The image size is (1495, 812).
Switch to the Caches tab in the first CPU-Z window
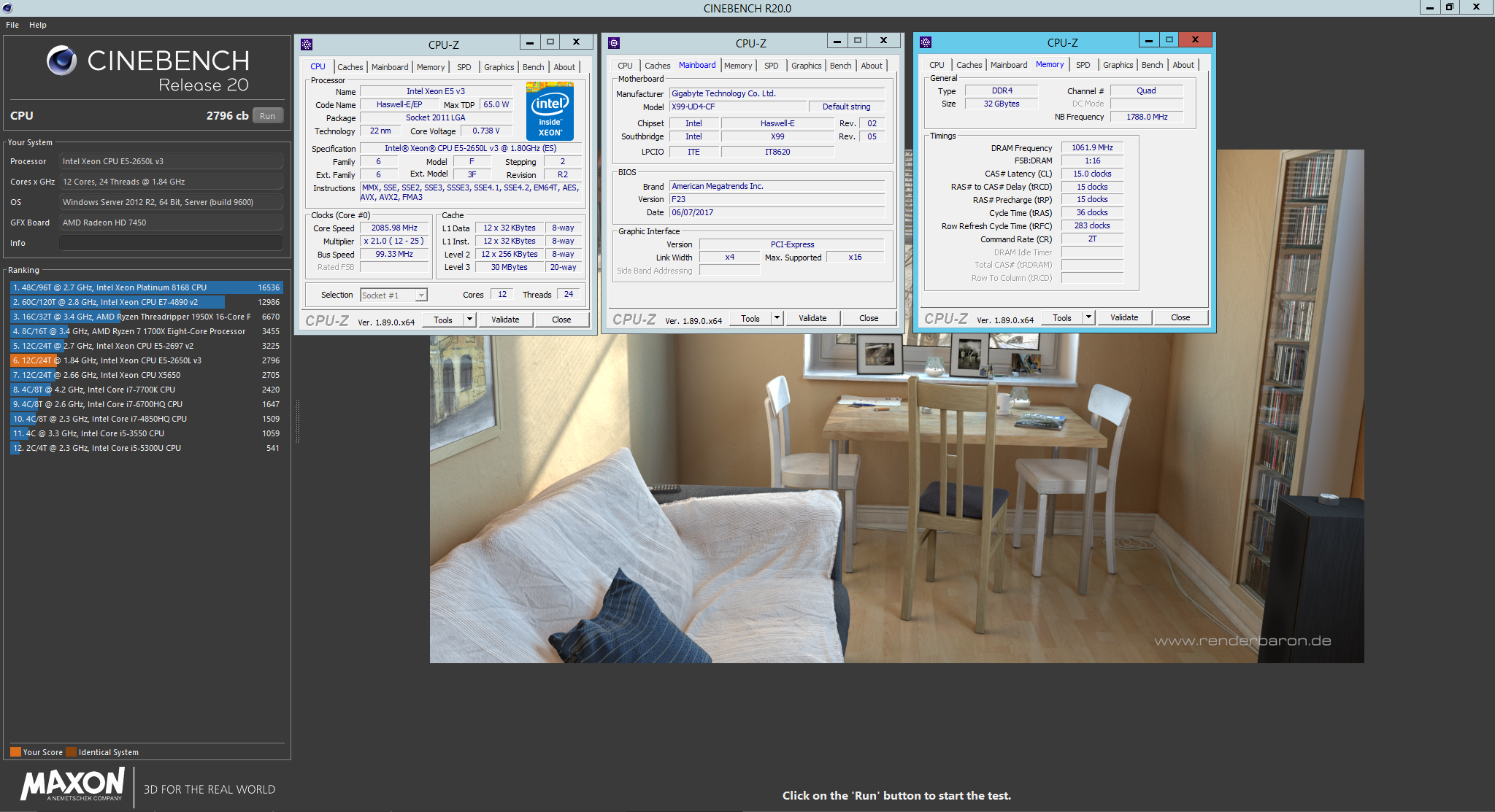coord(350,66)
